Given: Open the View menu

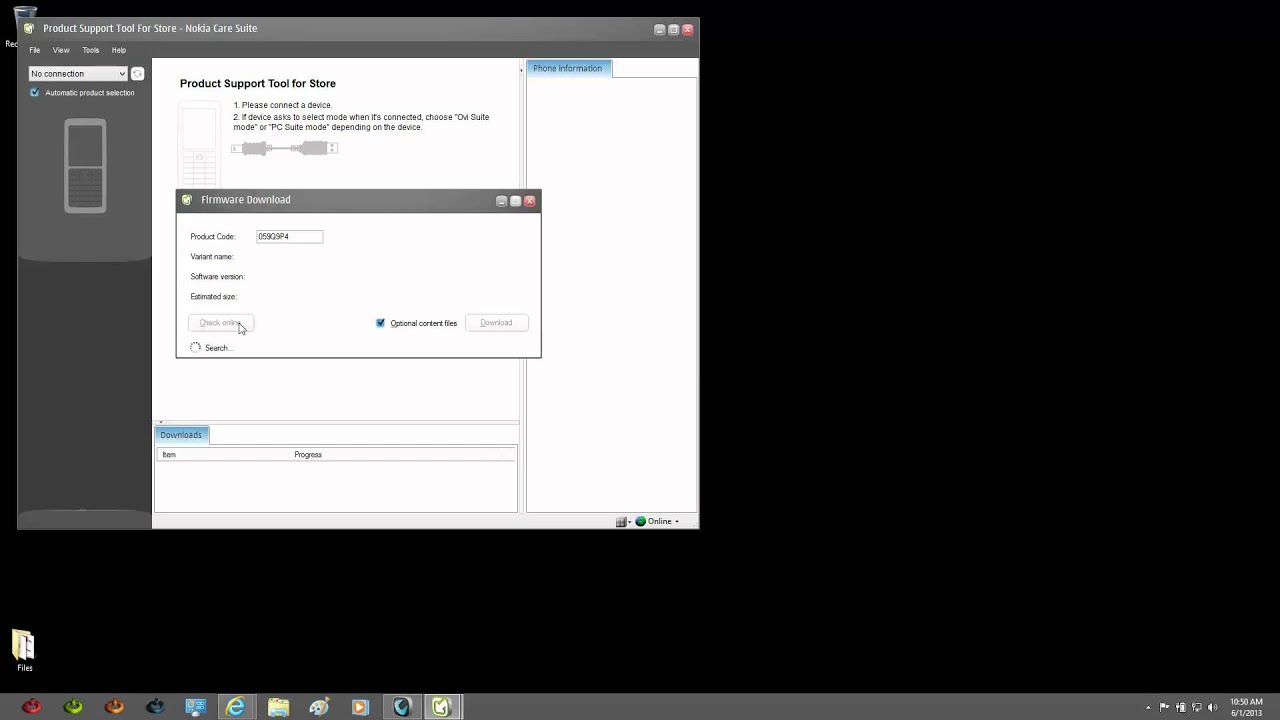Looking at the screenshot, I should [61, 50].
